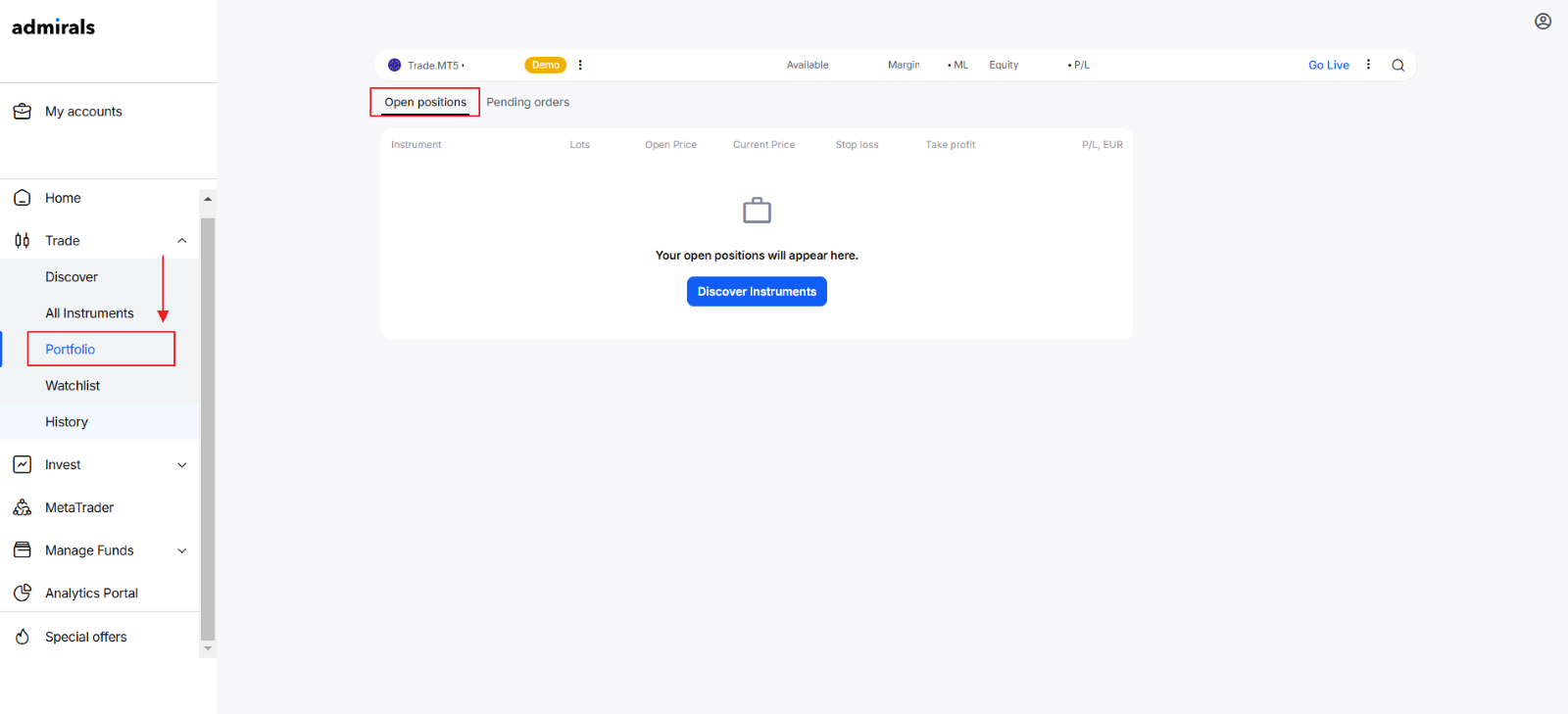Click the Manage Funds card icon
Image resolution: width=1568 pixels, height=714 pixels.
pyautogui.click(x=23, y=550)
